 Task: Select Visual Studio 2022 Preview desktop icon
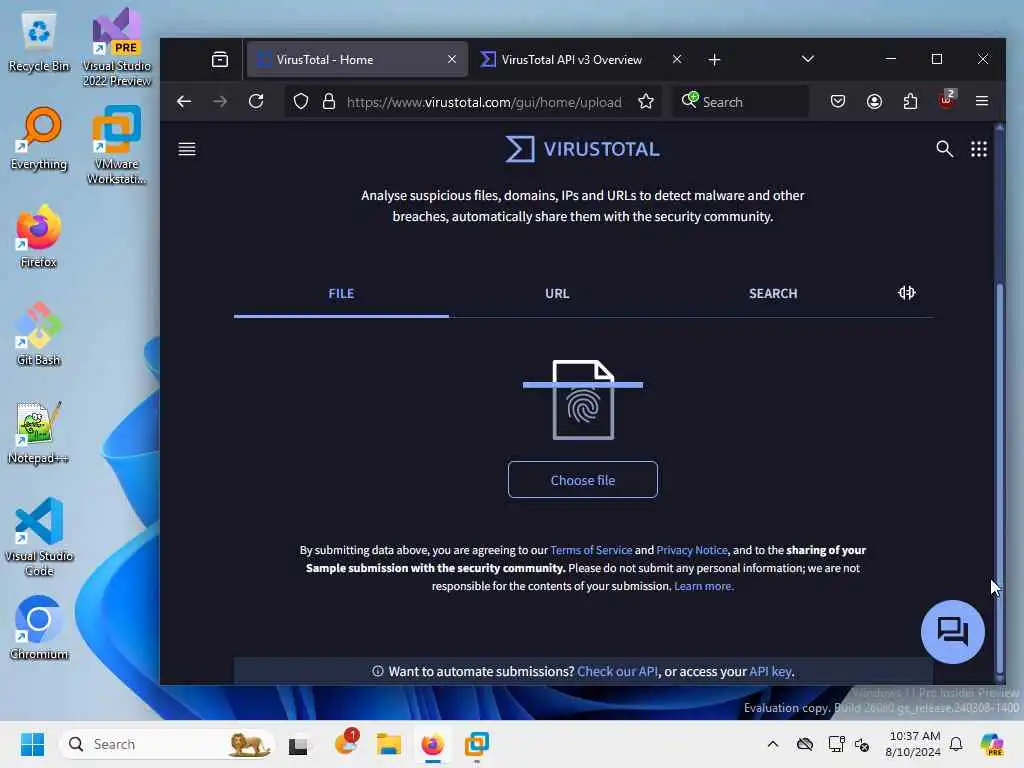click(x=117, y=47)
